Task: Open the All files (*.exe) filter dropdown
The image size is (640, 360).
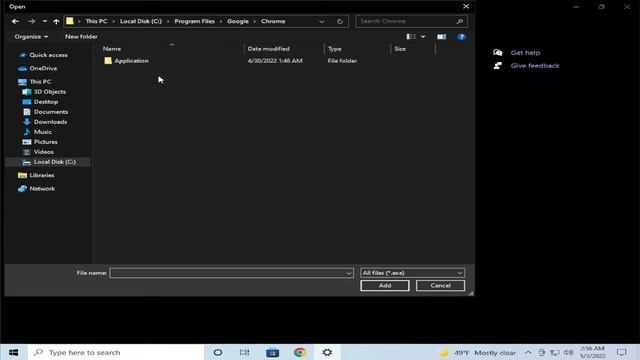Action: tap(412, 273)
